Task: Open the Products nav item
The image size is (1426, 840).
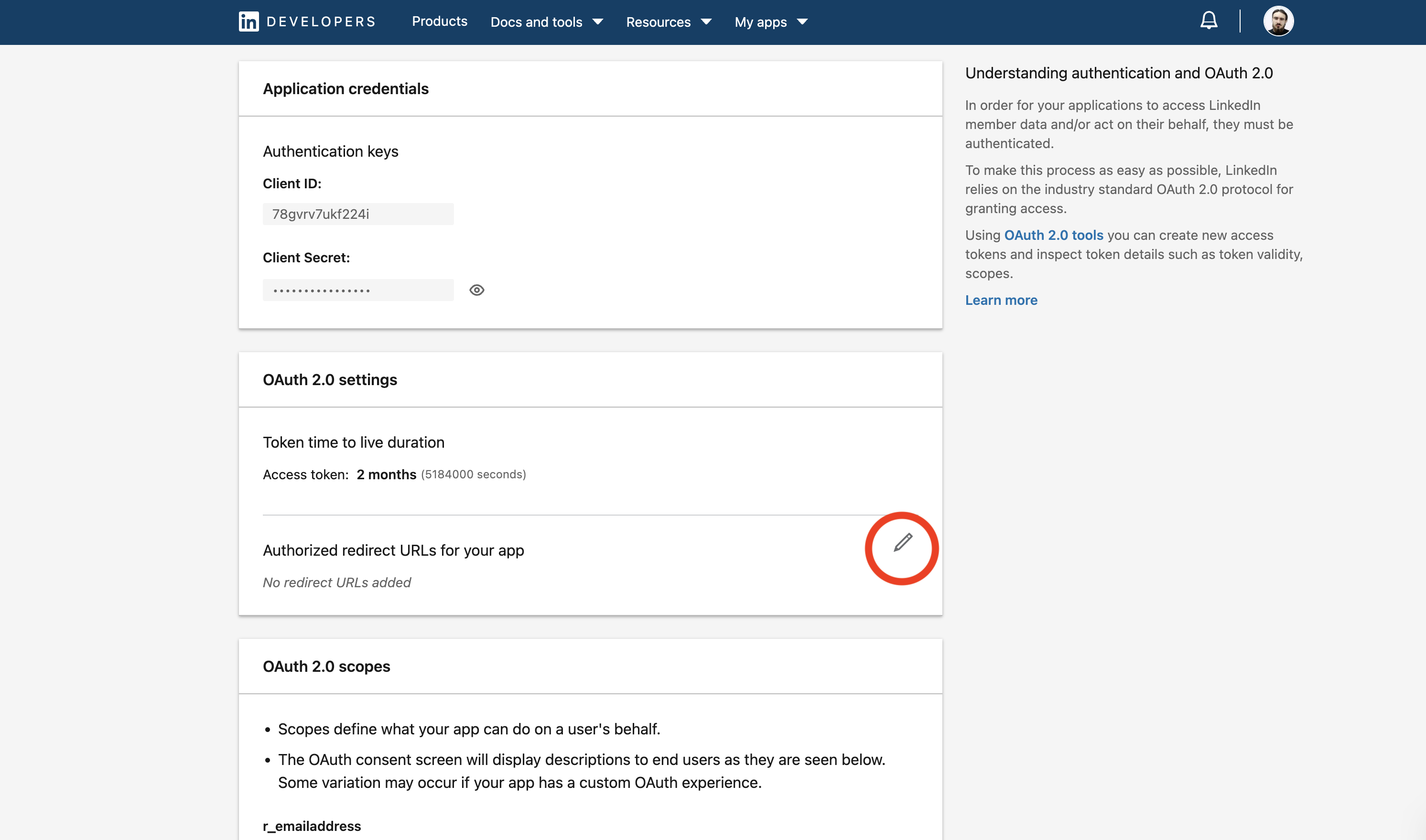Action: click(439, 22)
